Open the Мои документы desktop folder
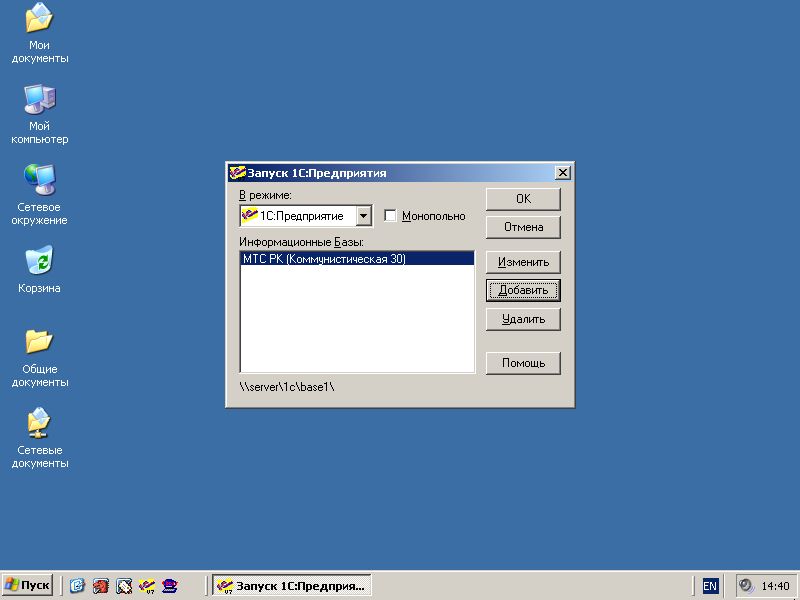 [x=40, y=20]
